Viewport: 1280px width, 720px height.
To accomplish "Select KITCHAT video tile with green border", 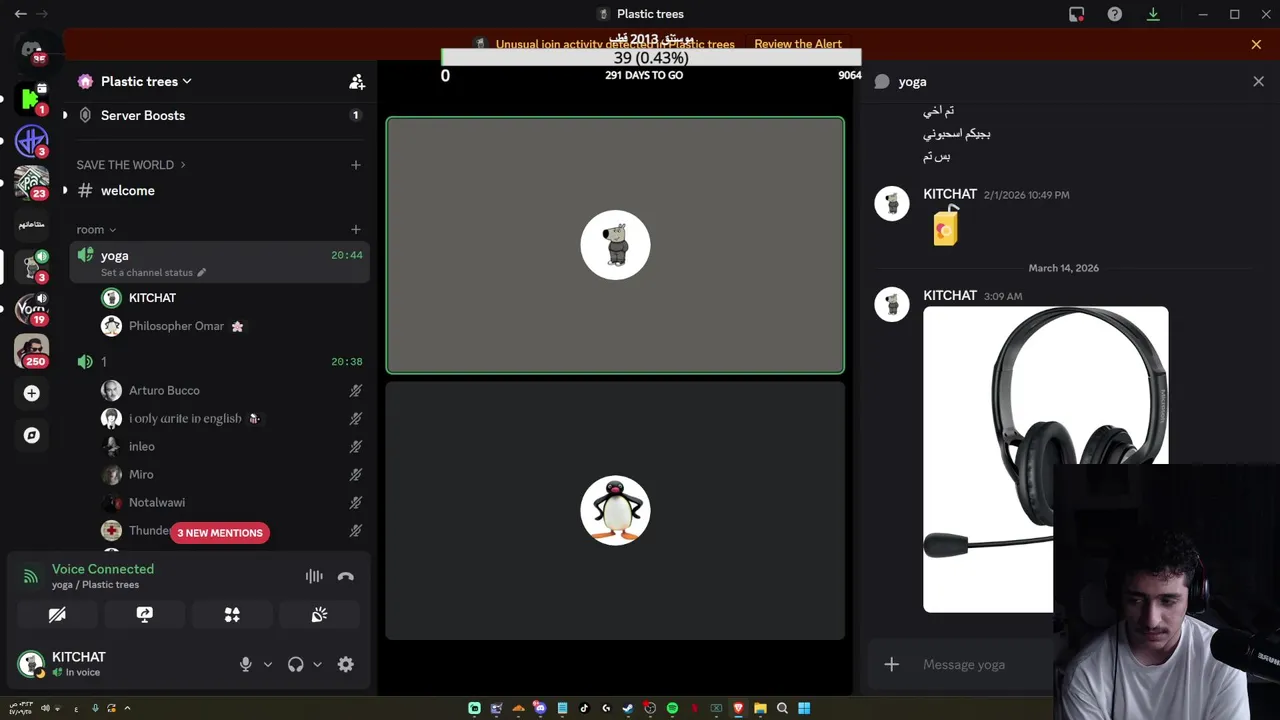I will (x=615, y=245).
